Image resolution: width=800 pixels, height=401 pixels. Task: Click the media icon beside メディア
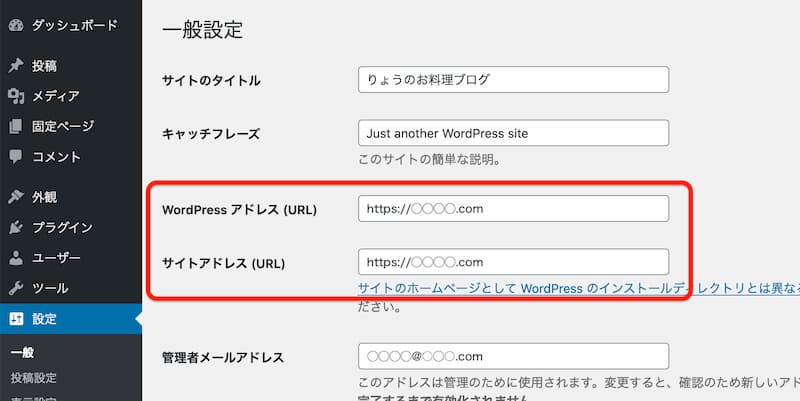(16, 96)
